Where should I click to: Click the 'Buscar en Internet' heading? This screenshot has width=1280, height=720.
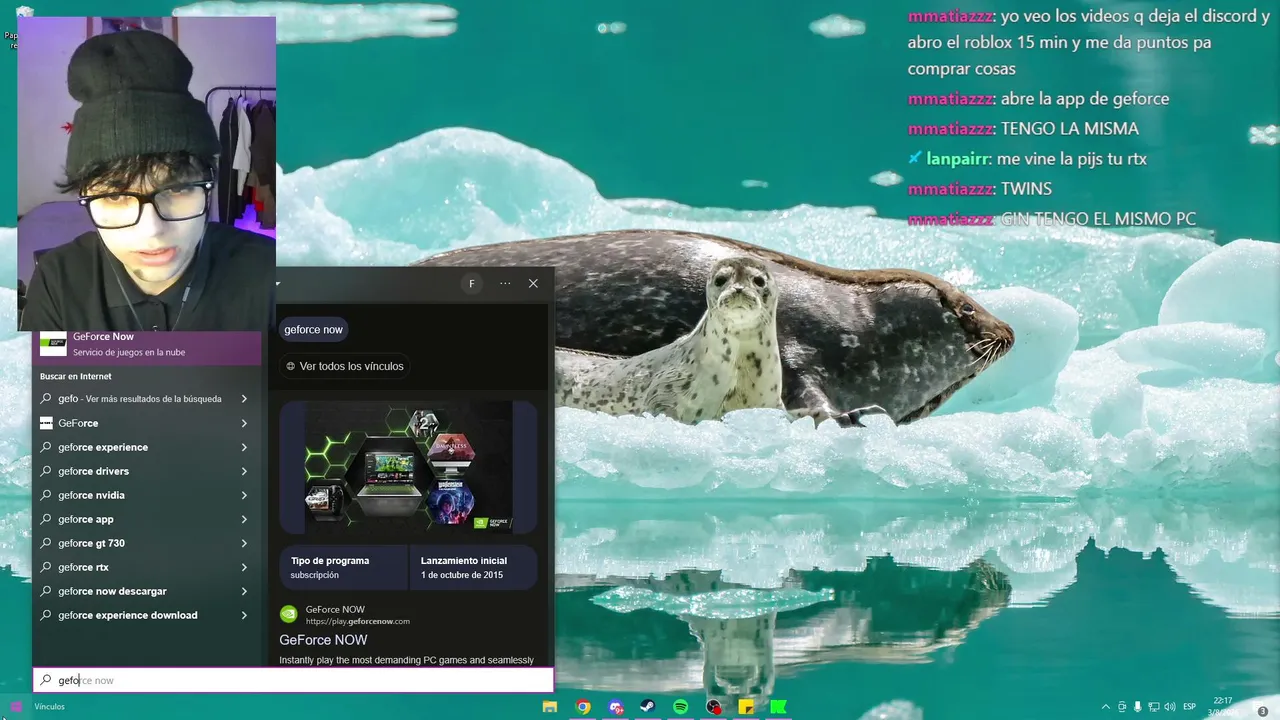point(76,376)
